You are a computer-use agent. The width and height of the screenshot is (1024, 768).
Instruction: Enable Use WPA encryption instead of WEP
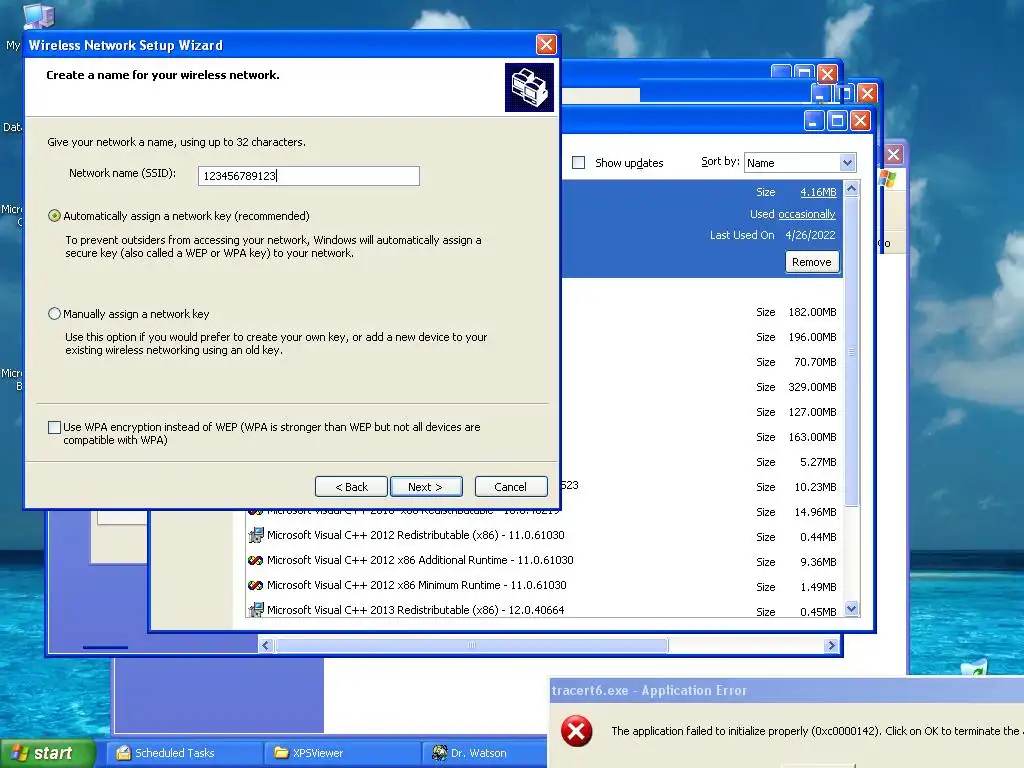tap(54, 427)
